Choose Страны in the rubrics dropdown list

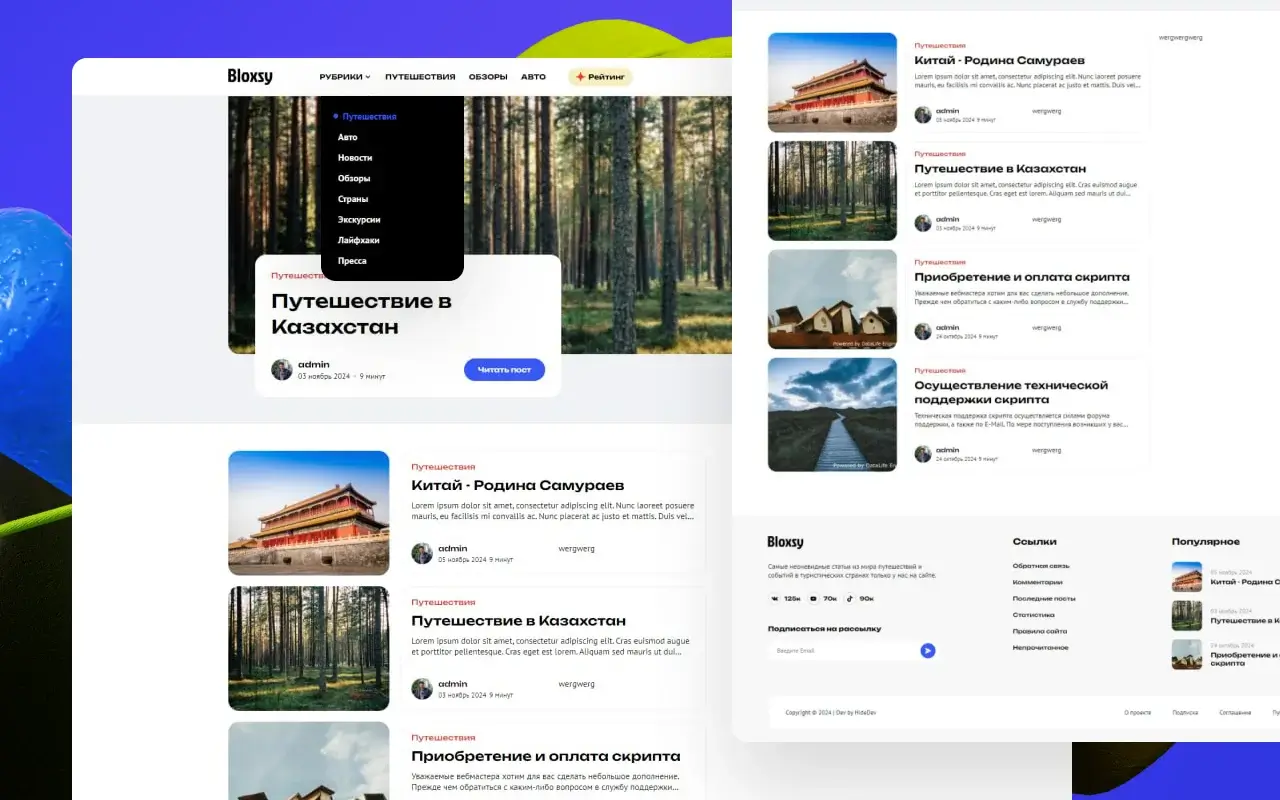(353, 199)
